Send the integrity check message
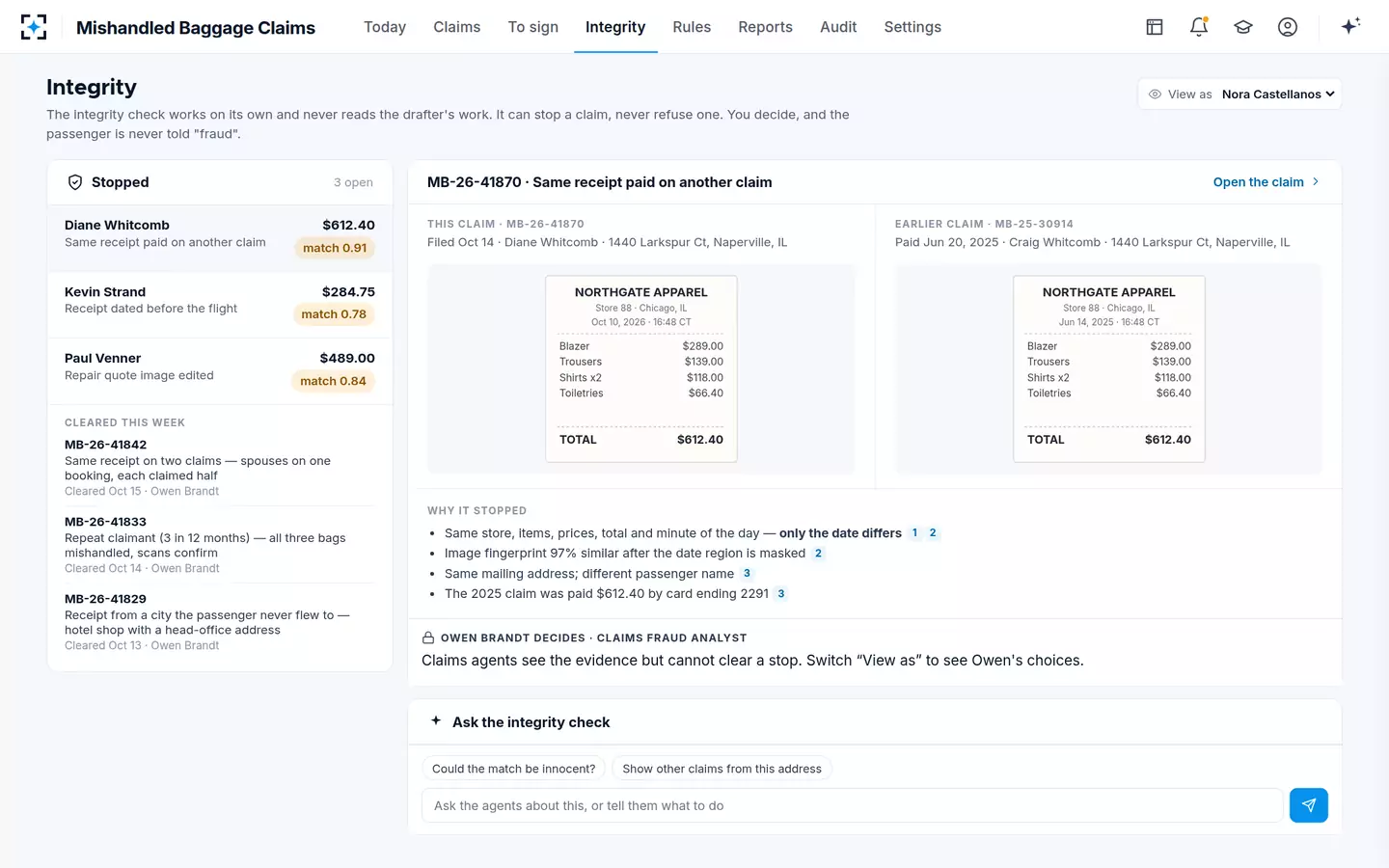 click(x=1309, y=805)
